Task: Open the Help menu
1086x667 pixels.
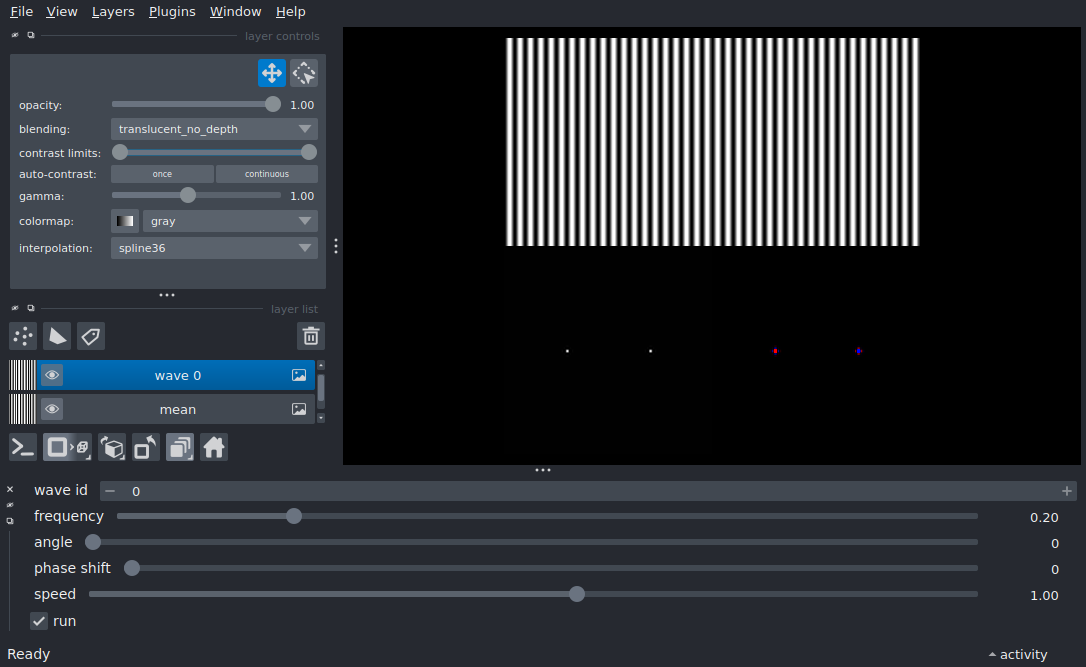Action: pos(290,12)
